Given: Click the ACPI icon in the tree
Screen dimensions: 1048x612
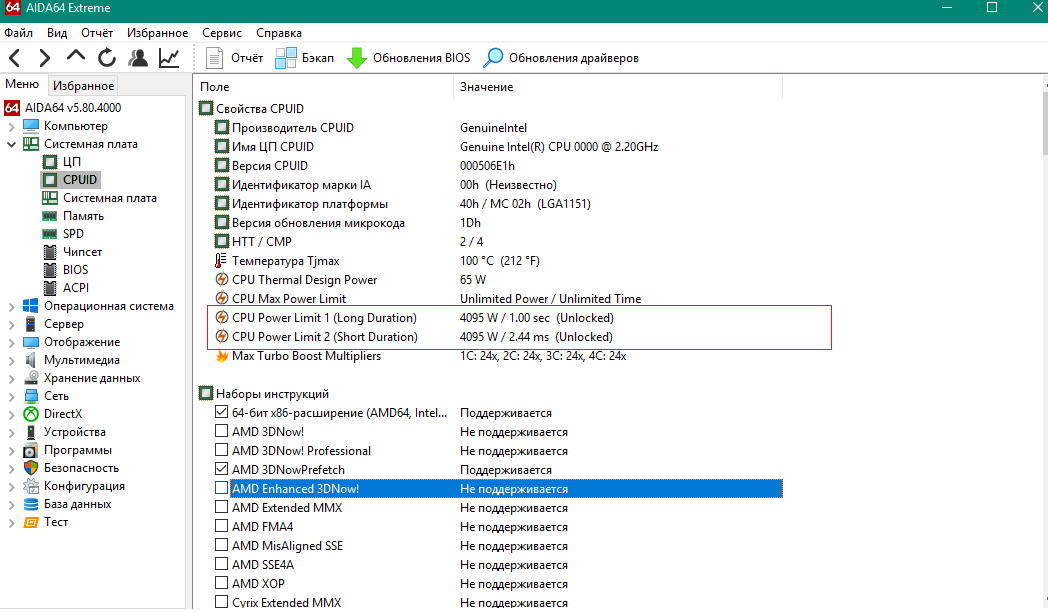Looking at the screenshot, I should tap(50, 288).
